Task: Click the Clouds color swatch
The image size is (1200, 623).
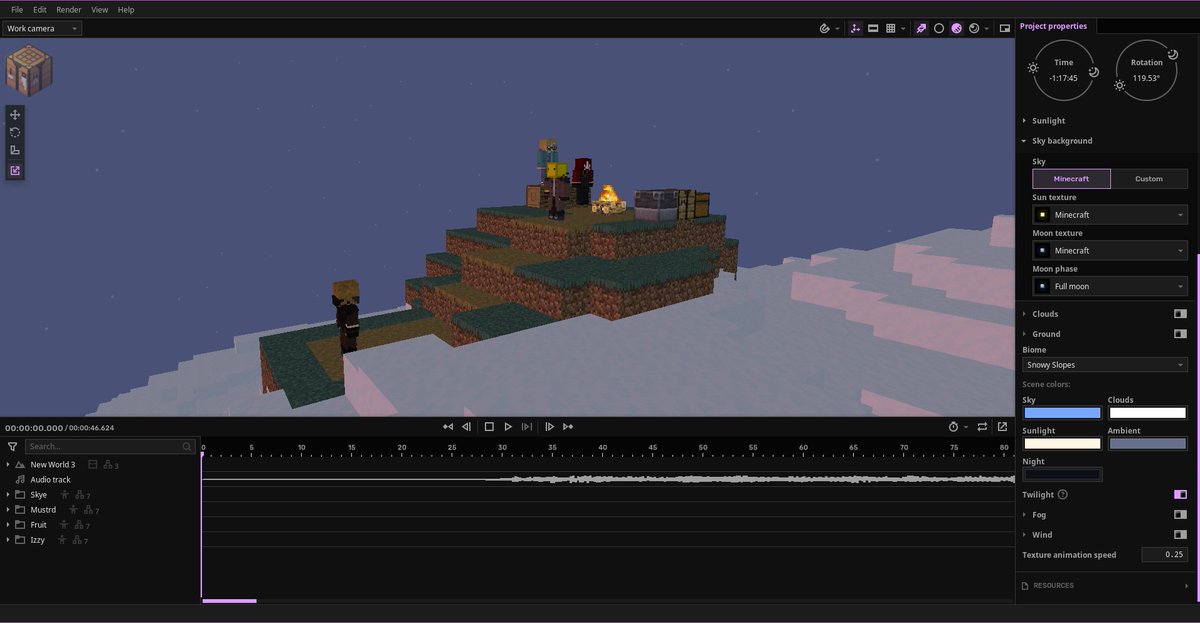Action: (1147, 413)
